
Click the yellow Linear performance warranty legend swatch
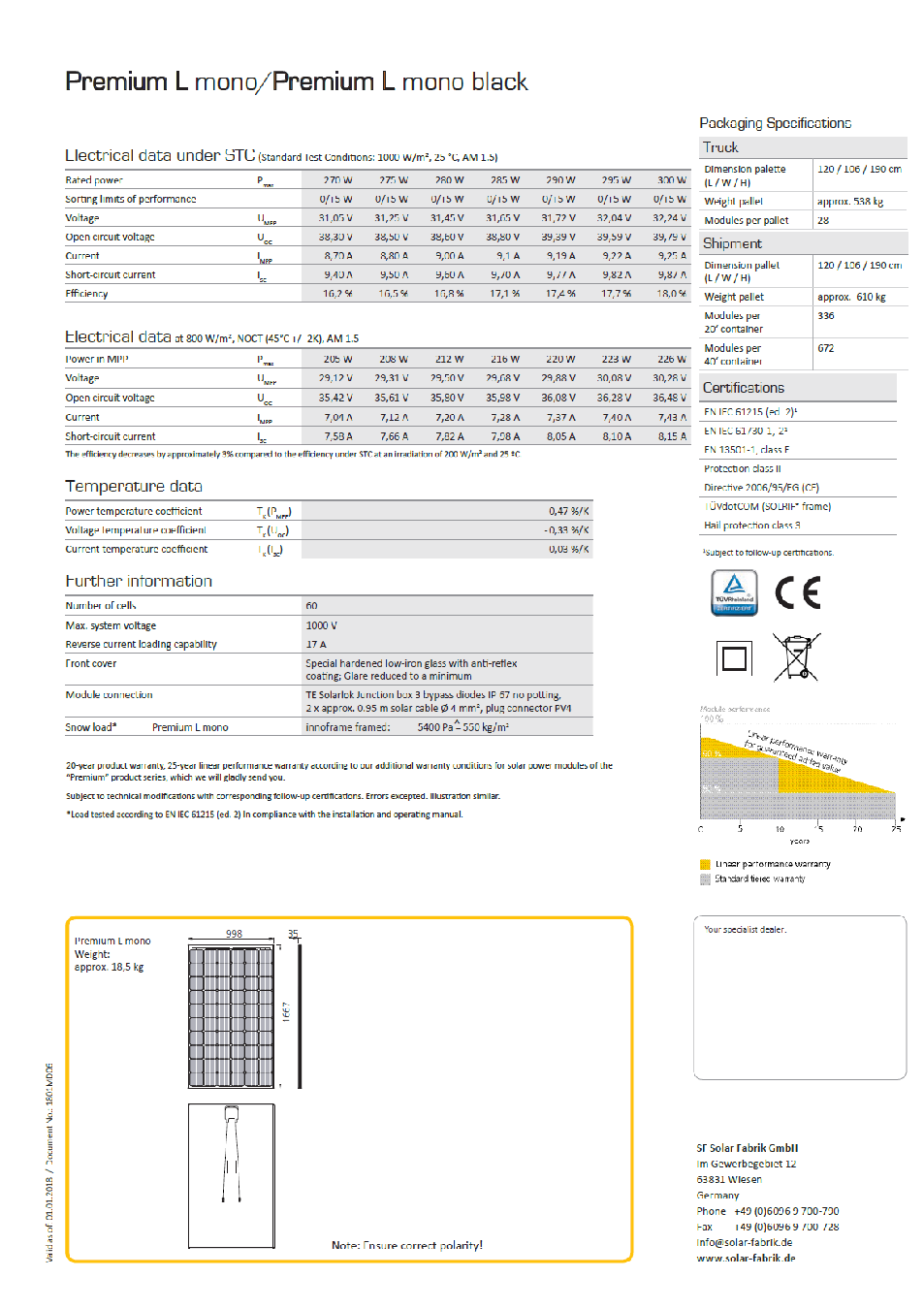point(705,864)
